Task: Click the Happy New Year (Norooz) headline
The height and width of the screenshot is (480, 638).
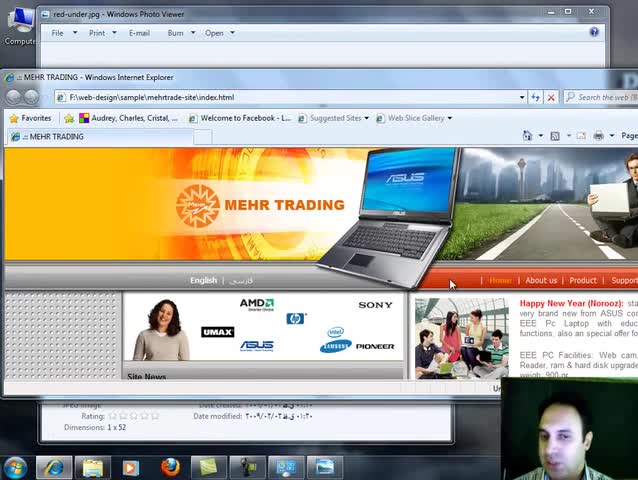Action: tap(571, 303)
